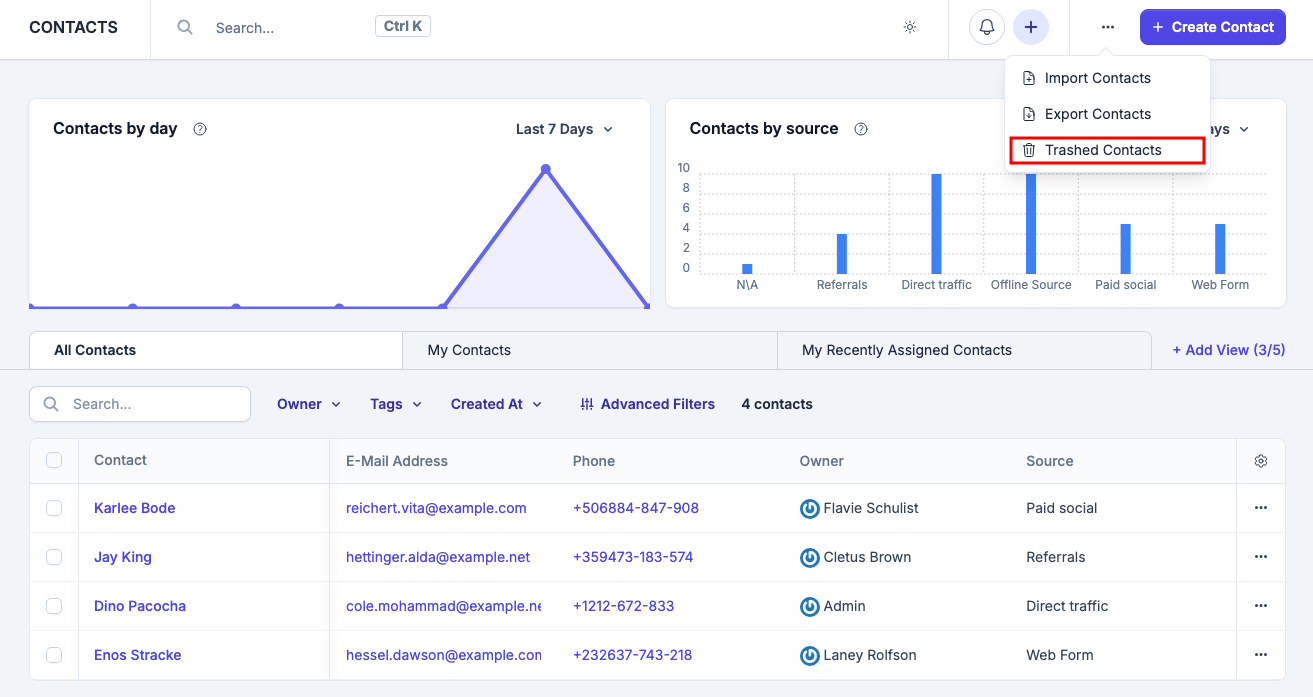Choose Export Contacts from menu
The height and width of the screenshot is (697, 1313).
coord(1107,114)
